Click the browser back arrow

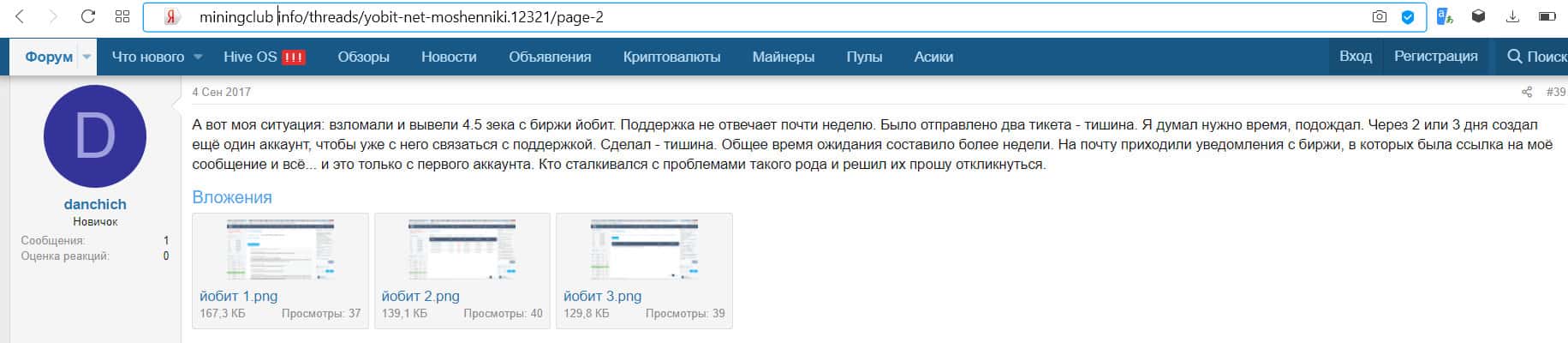click(21, 16)
